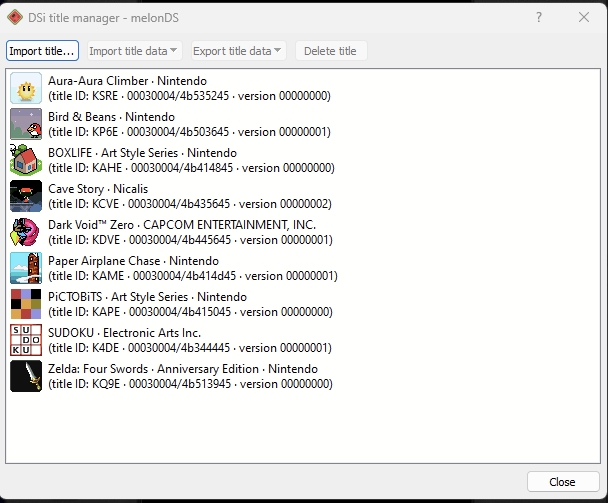
Task: Click the Aura-Aura Climber game icon
Action: [x=25, y=88]
